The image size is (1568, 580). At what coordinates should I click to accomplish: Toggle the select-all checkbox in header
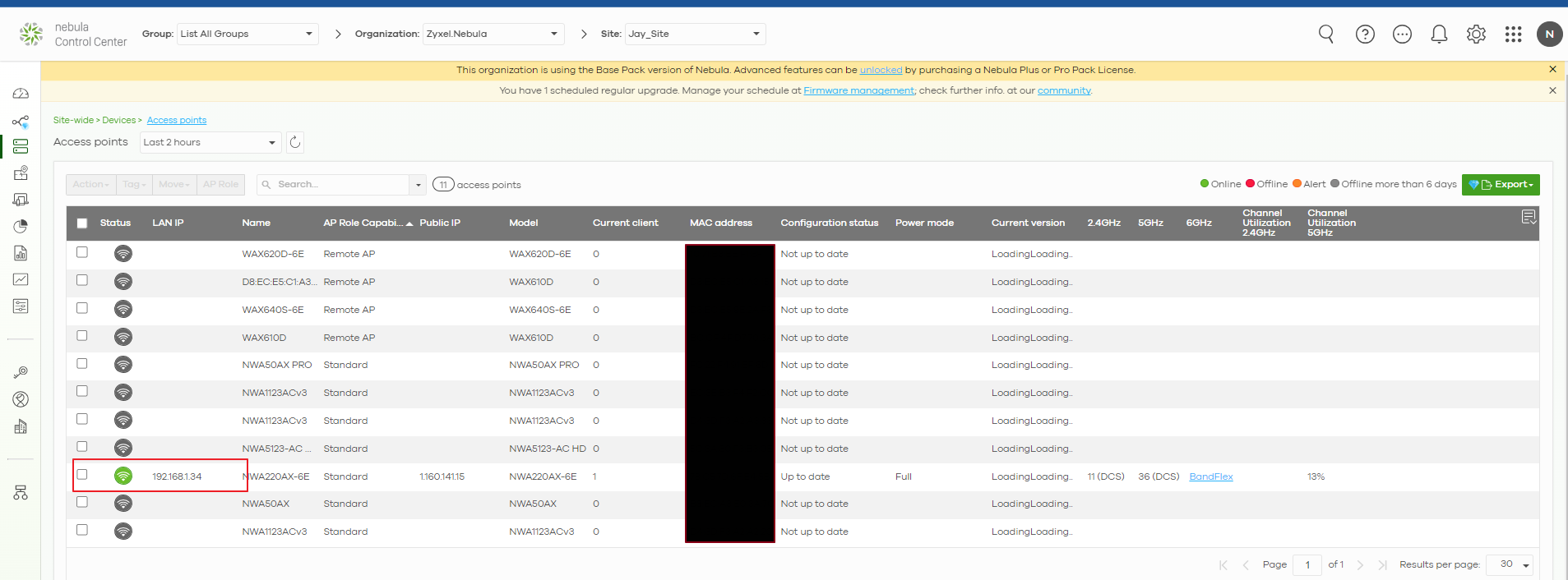(x=82, y=223)
